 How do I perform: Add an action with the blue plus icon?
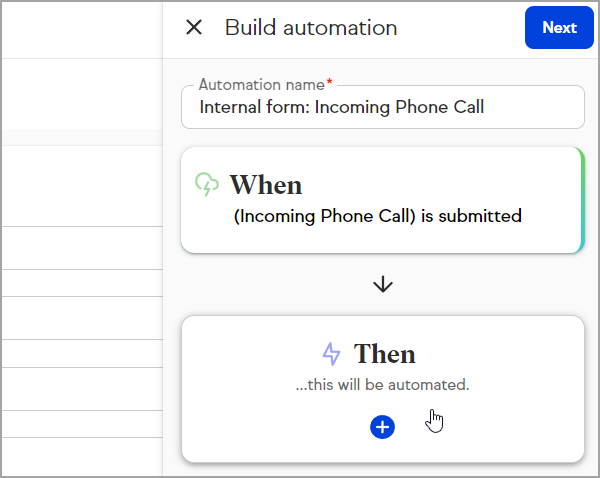382,427
